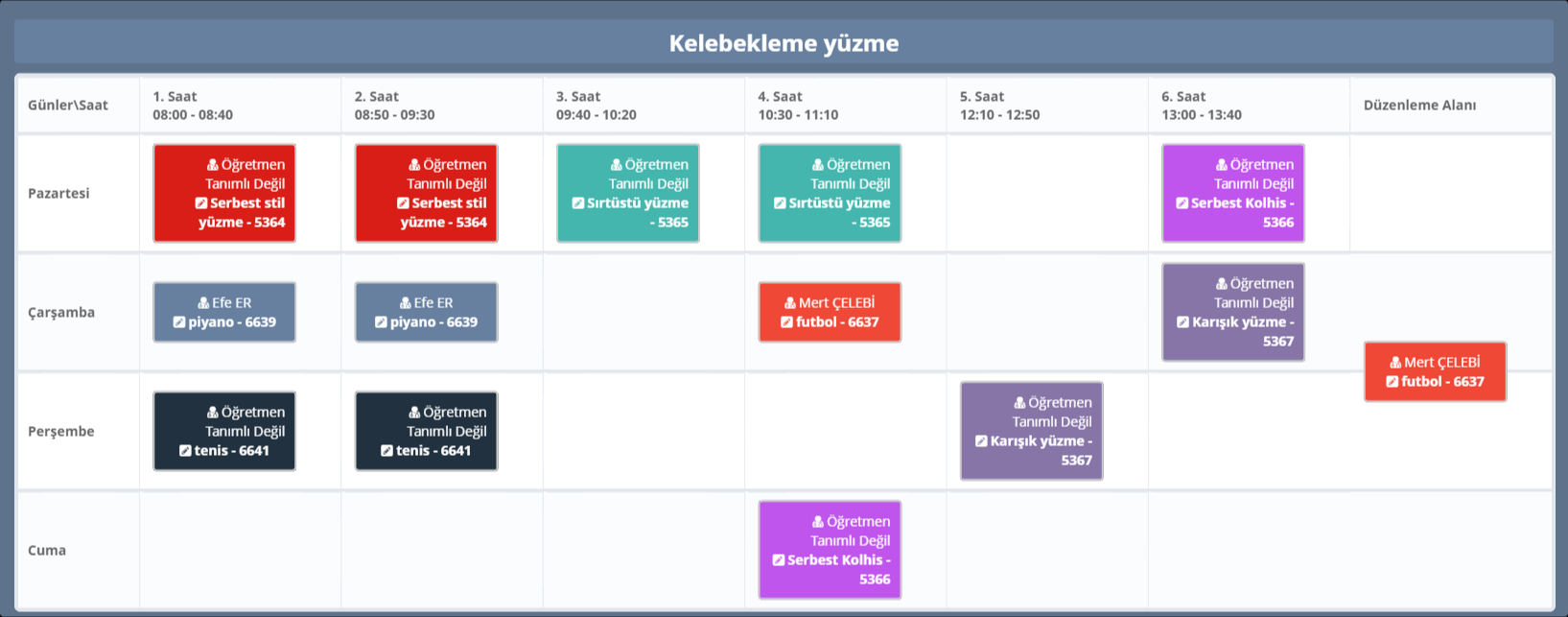The image size is (1568, 617).
Task: Click edit icon on Thursday first hour tenis card
Action: (185, 451)
